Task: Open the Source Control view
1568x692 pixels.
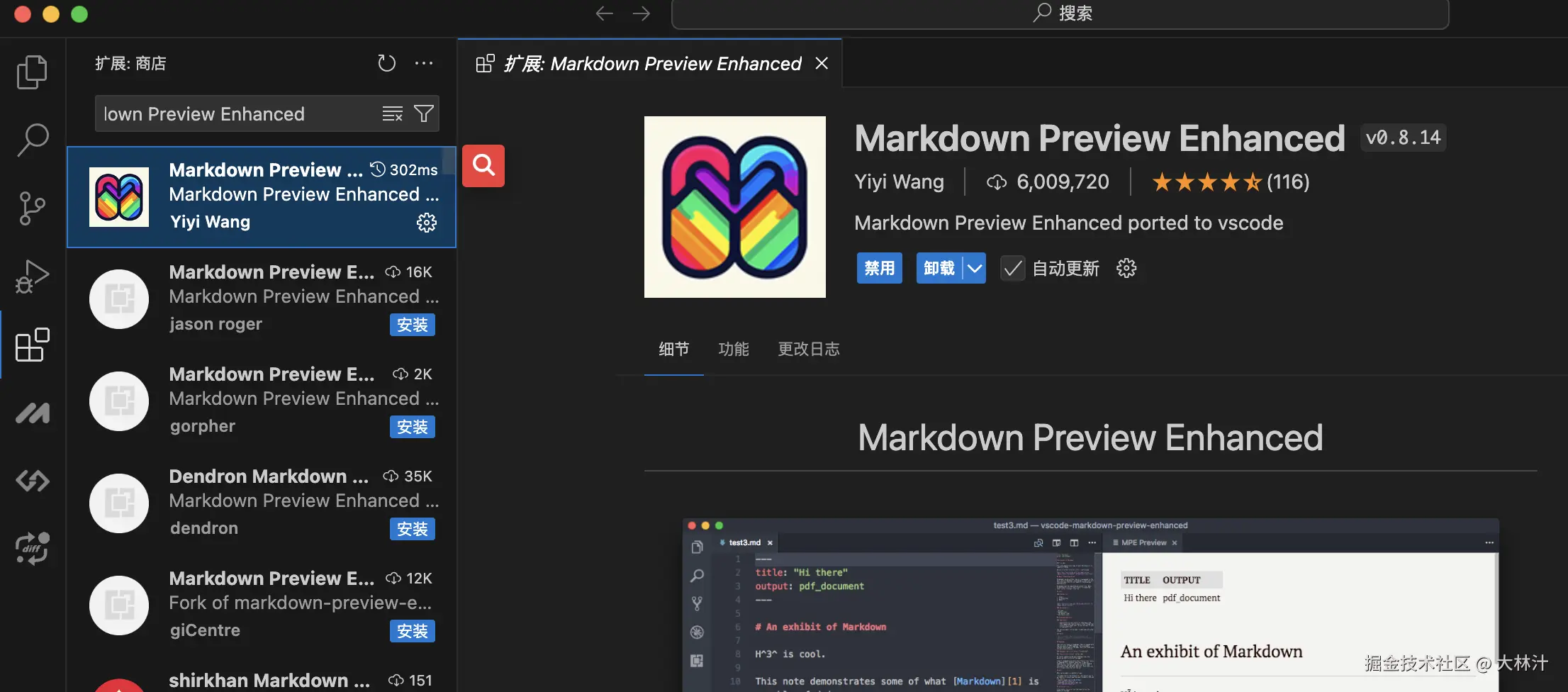Action: coord(32,208)
